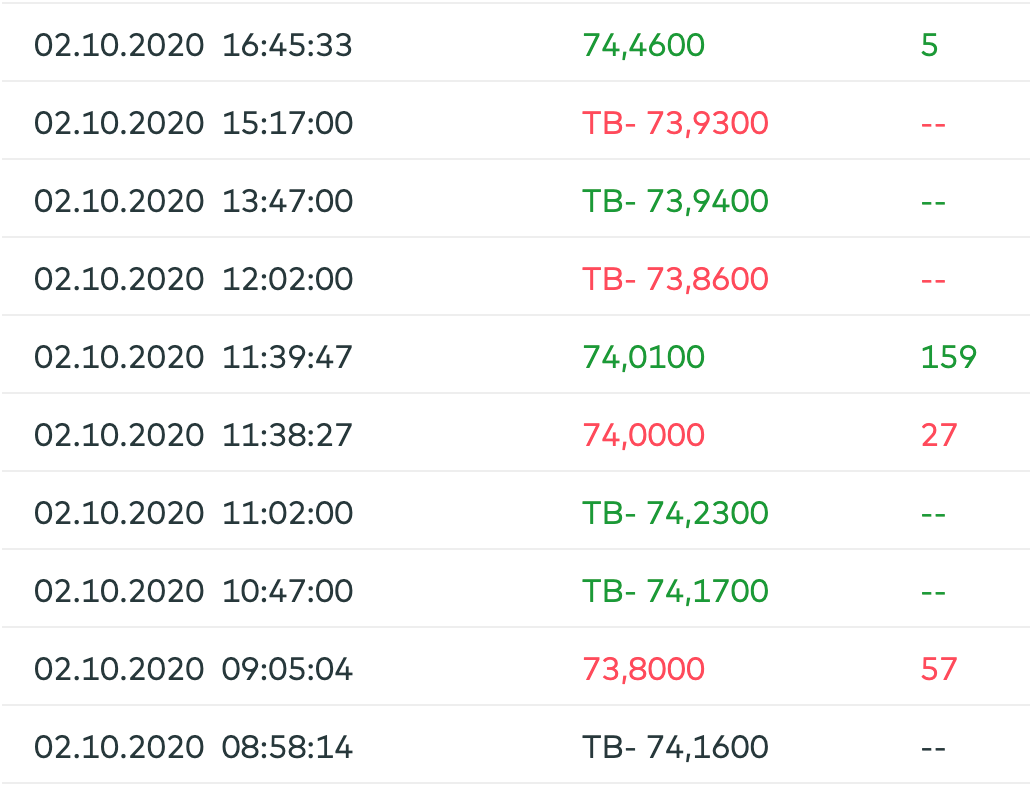Click the red 74,0000 price entry
Viewport: 1030px width, 786px height.
(643, 435)
